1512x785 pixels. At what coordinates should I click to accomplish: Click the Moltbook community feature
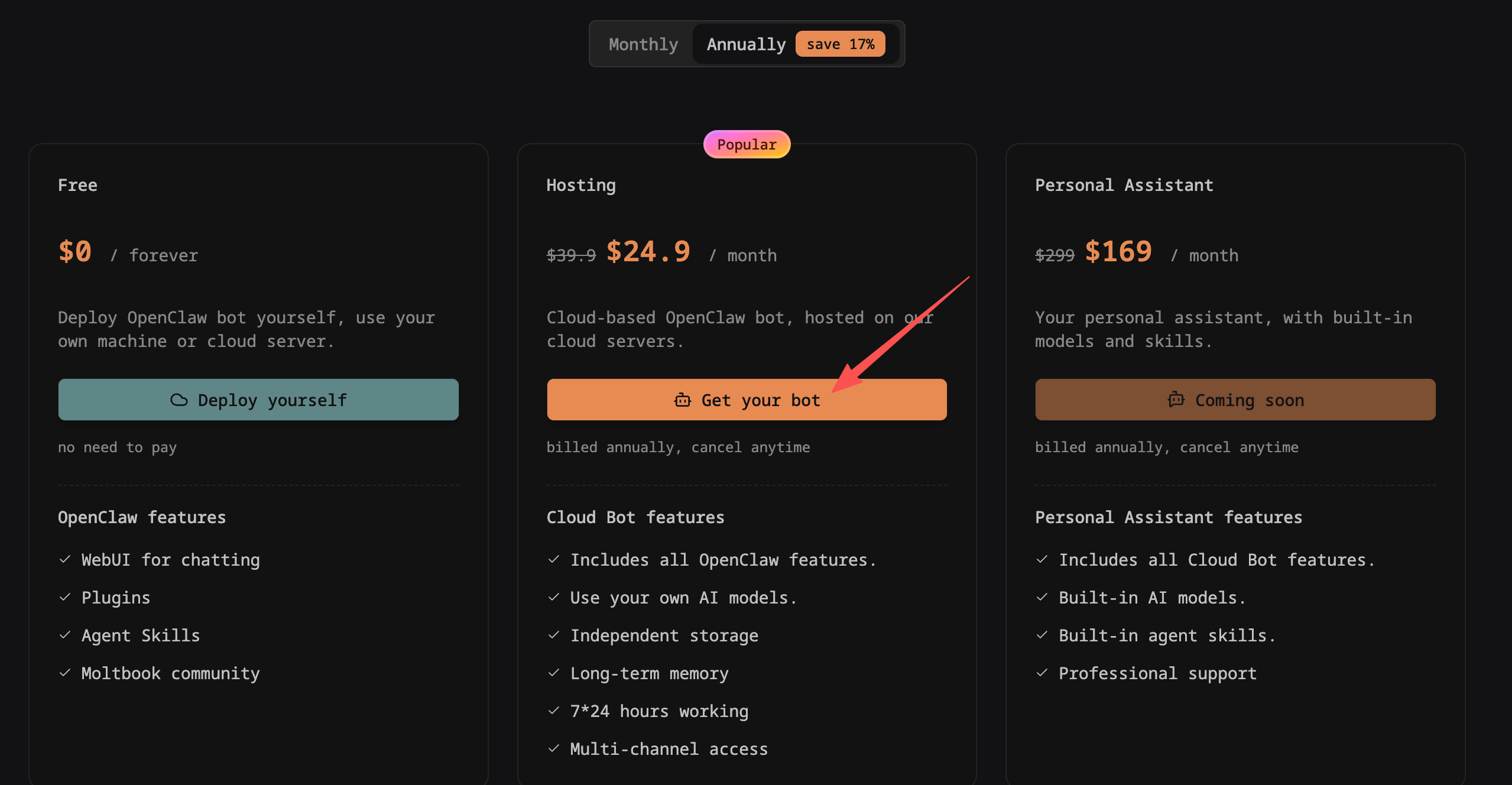pos(170,673)
